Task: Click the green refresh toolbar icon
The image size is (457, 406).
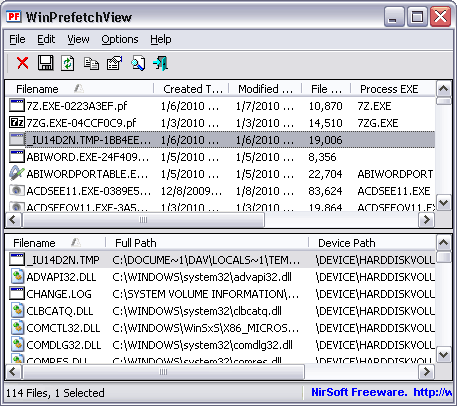Action: [68, 63]
